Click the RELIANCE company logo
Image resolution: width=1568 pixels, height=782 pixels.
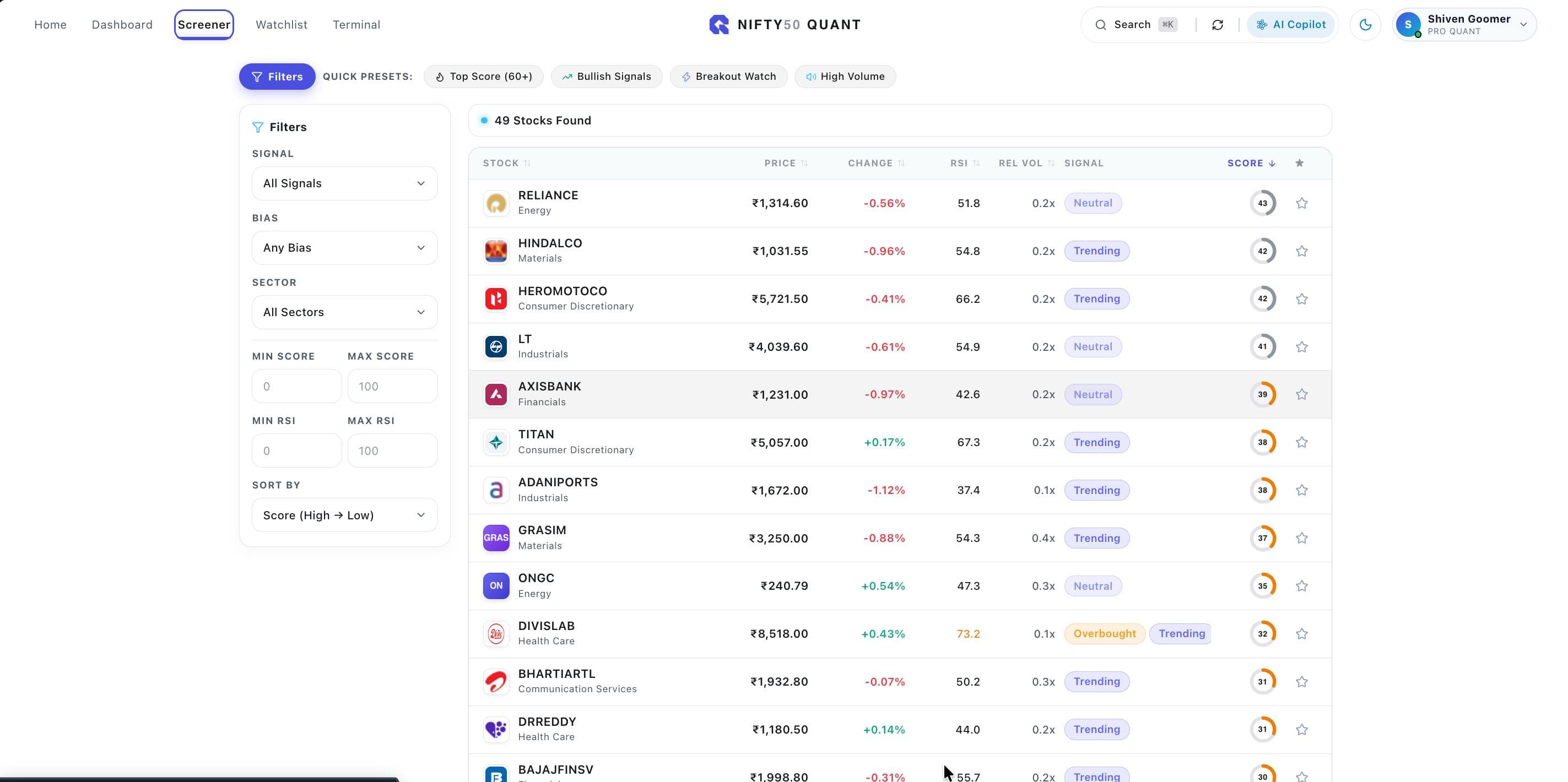click(496, 203)
